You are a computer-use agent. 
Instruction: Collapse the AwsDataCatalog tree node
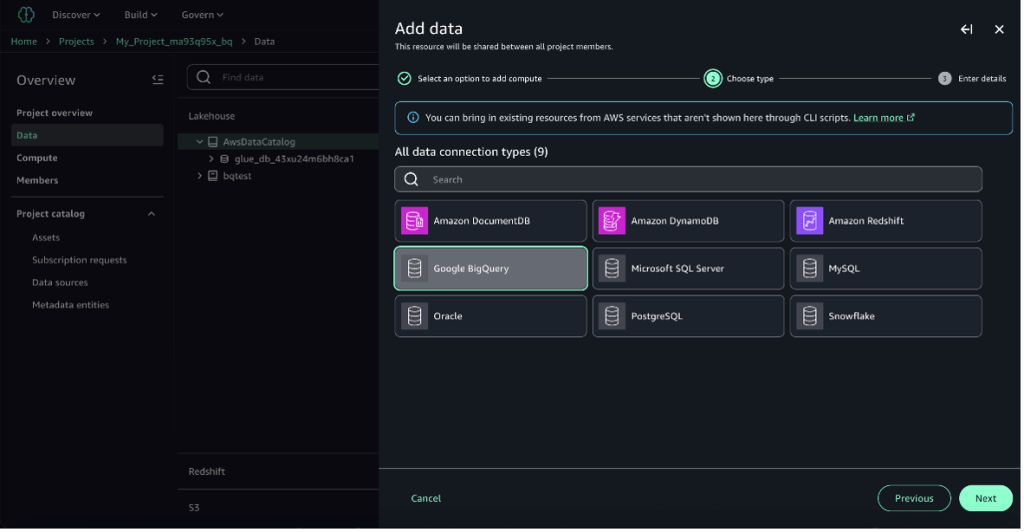click(x=200, y=142)
